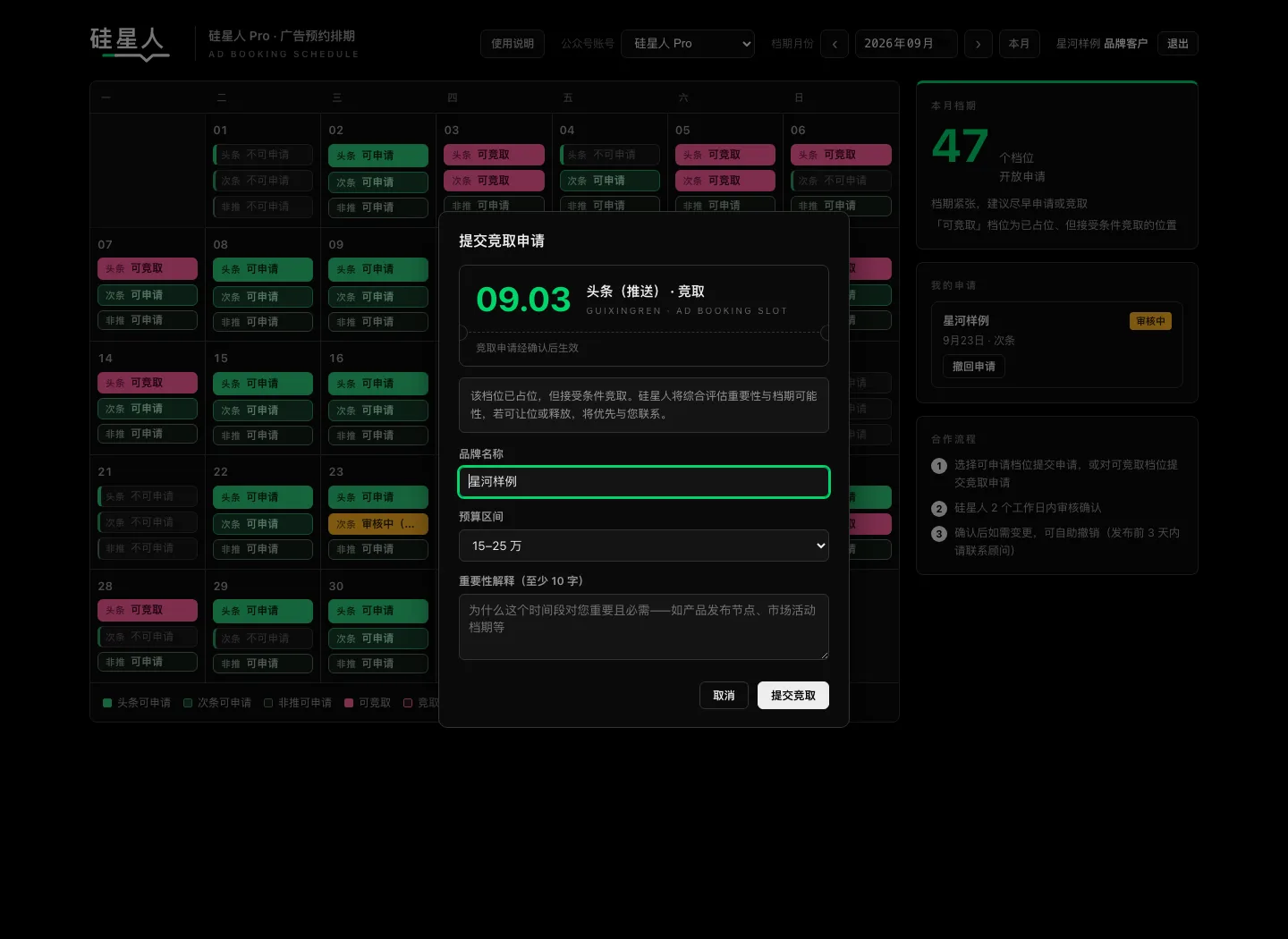The image size is (1288, 939).
Task: Select day 16 非推 可申请 slot
Action: click(377, 436)
